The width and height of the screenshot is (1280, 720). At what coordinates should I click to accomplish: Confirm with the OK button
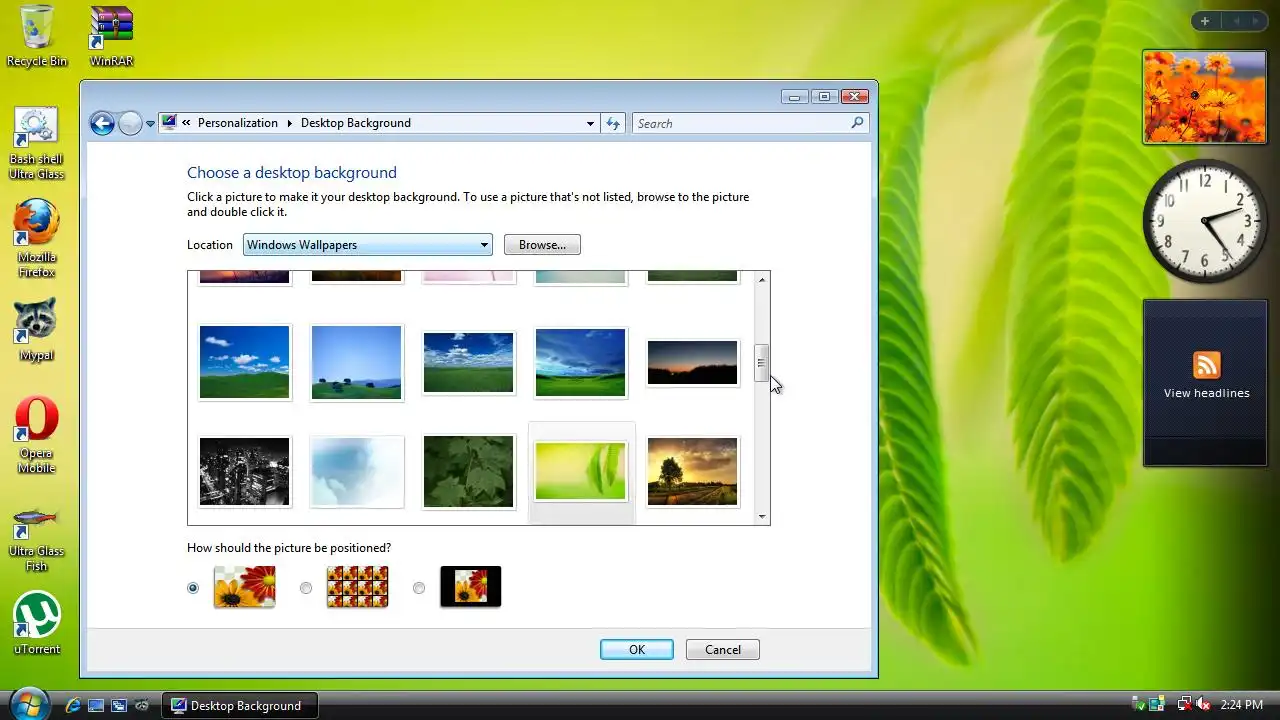pos(637,650)
